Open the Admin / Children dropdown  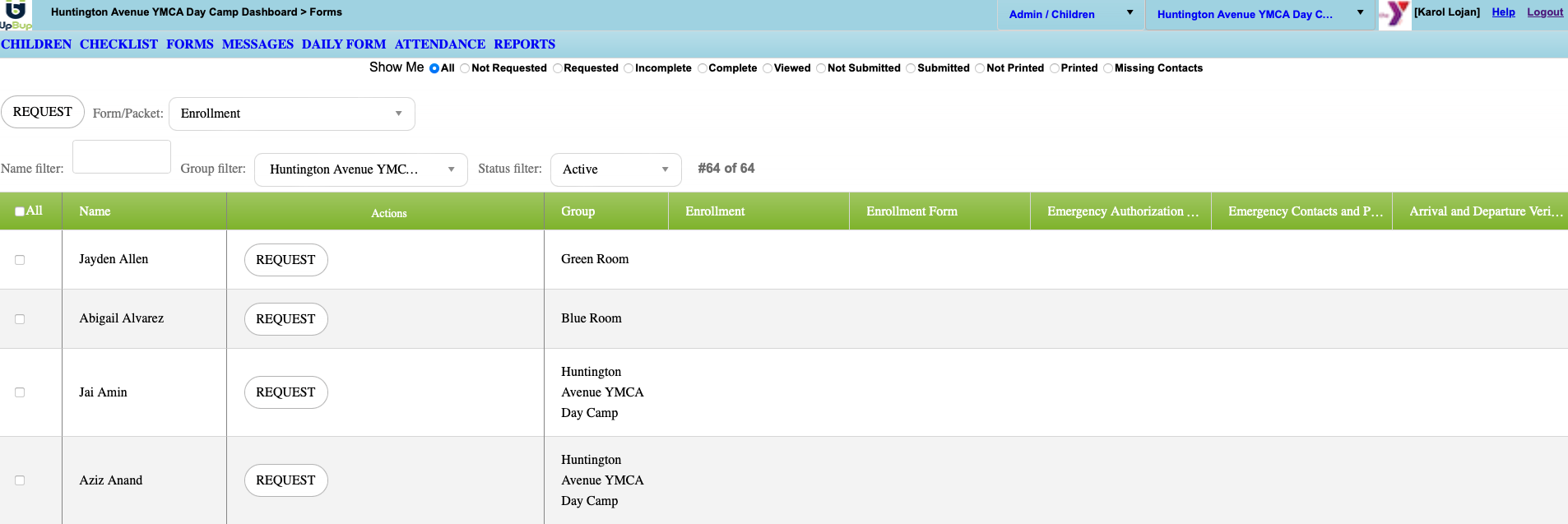coord(1070,14)
